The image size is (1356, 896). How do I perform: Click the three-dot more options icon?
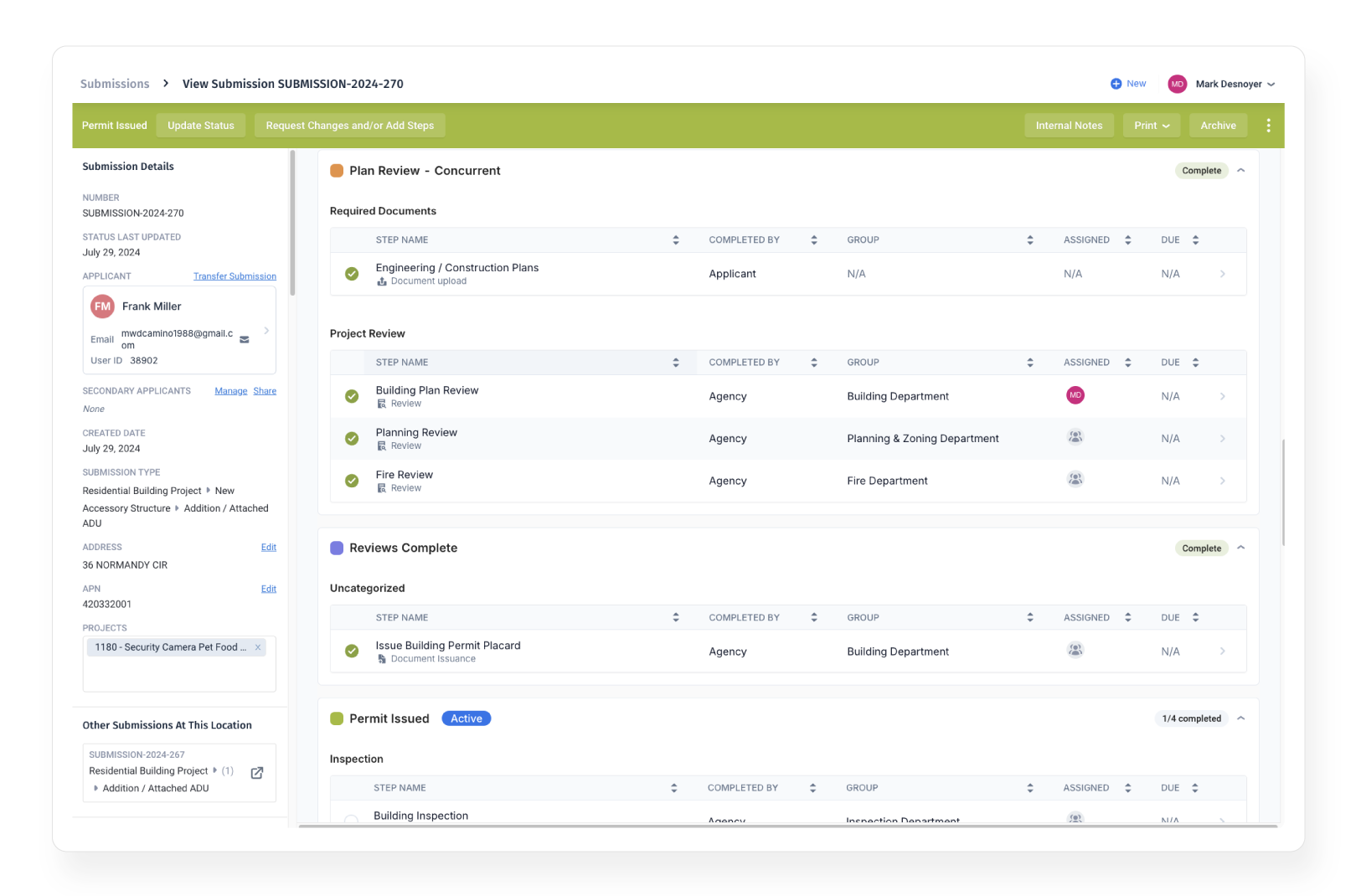click(1268, 126)
